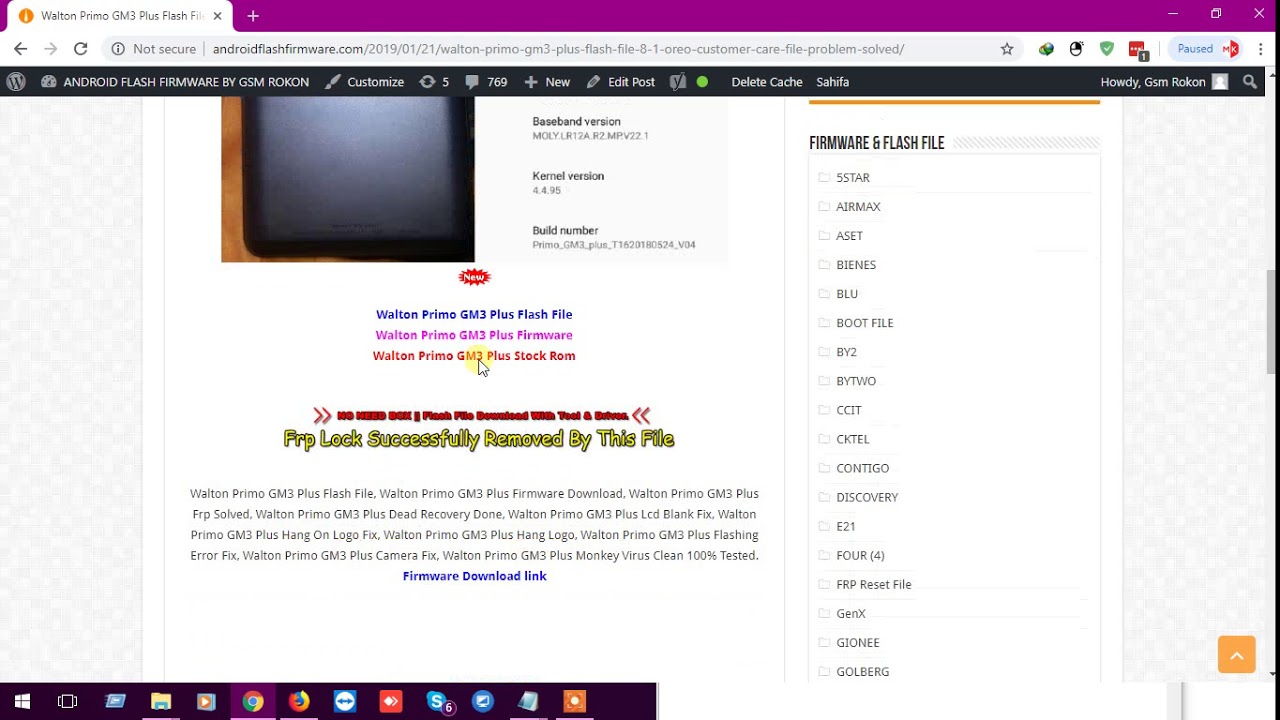Open the media player taskbar icon
The height and width of the screenshot is (720, 1280).
(206, 701)
